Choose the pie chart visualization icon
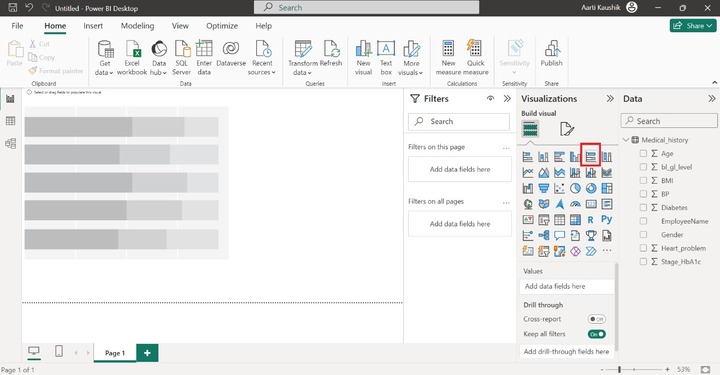Image resolution: width=720 pixels, height=375 pixels. (575, 188)
